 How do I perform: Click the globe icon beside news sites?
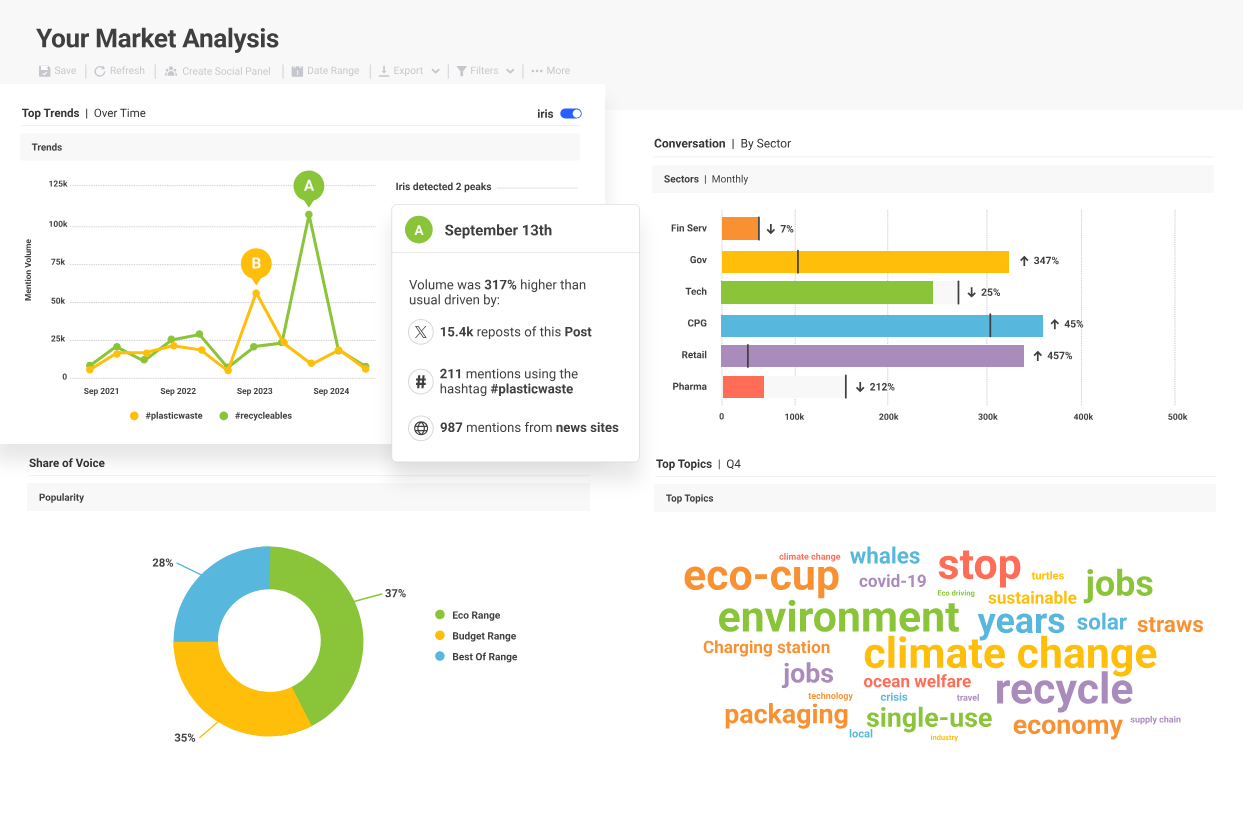pos(421,428)
